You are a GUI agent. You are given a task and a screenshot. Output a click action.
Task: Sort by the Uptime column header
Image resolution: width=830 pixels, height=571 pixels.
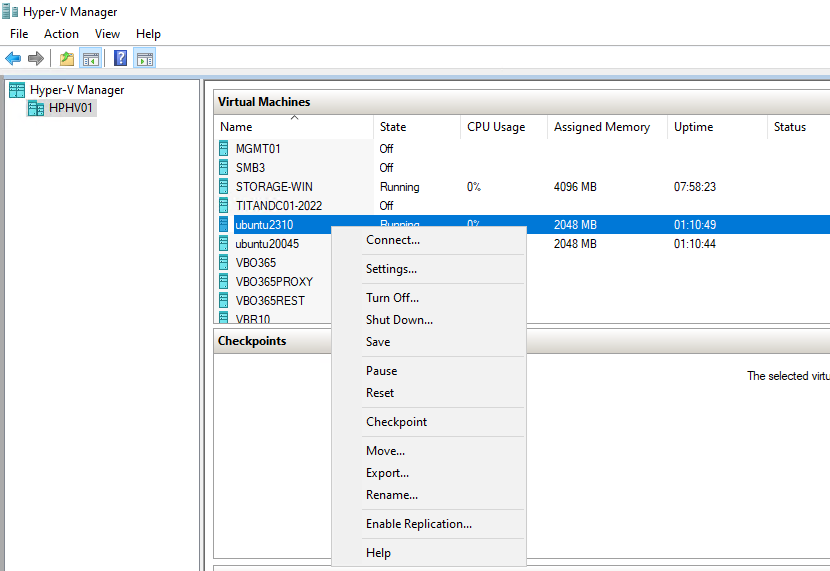click(717, 127)
